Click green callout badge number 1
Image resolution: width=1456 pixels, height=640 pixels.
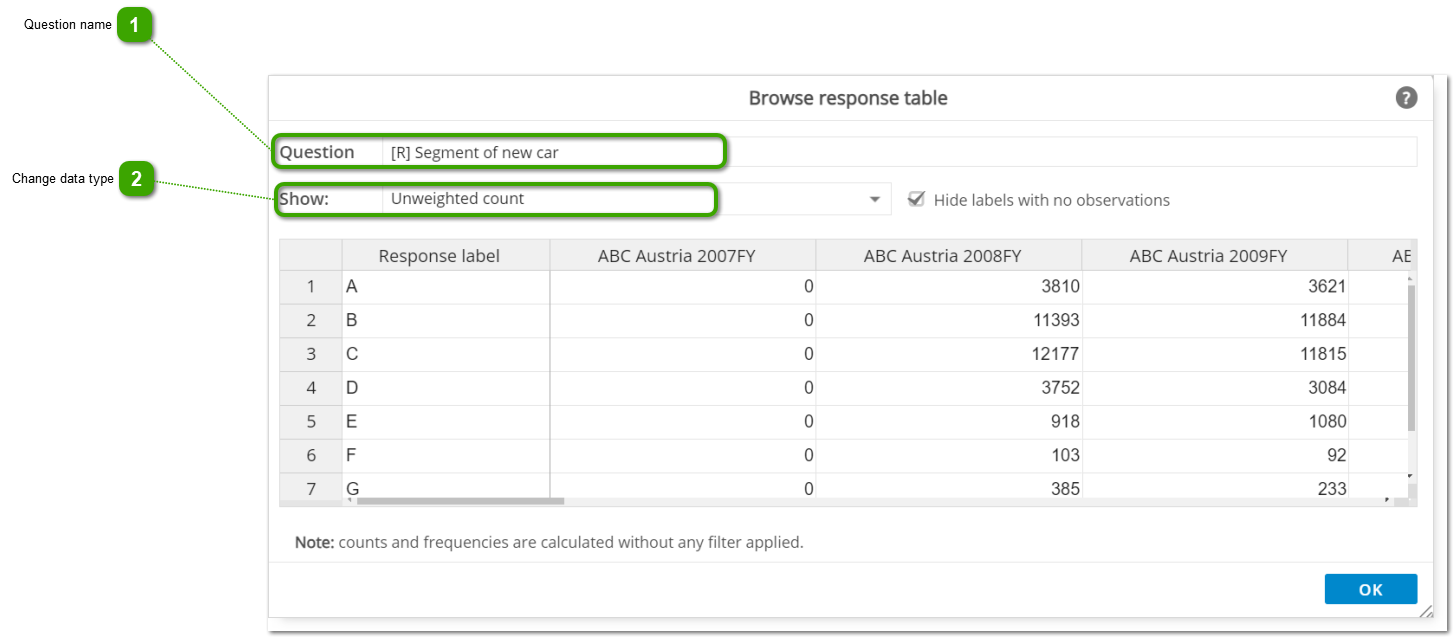tap(134, 25)
